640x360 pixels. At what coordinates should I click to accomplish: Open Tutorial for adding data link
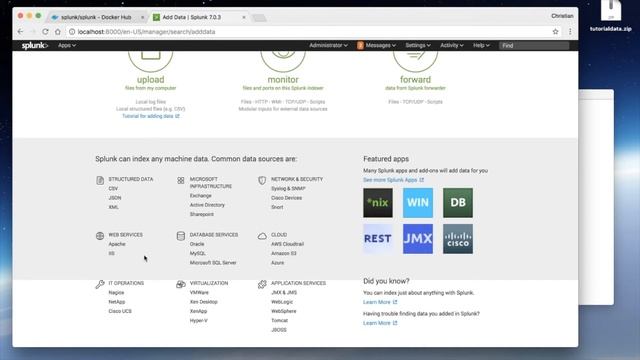[151, 116]
